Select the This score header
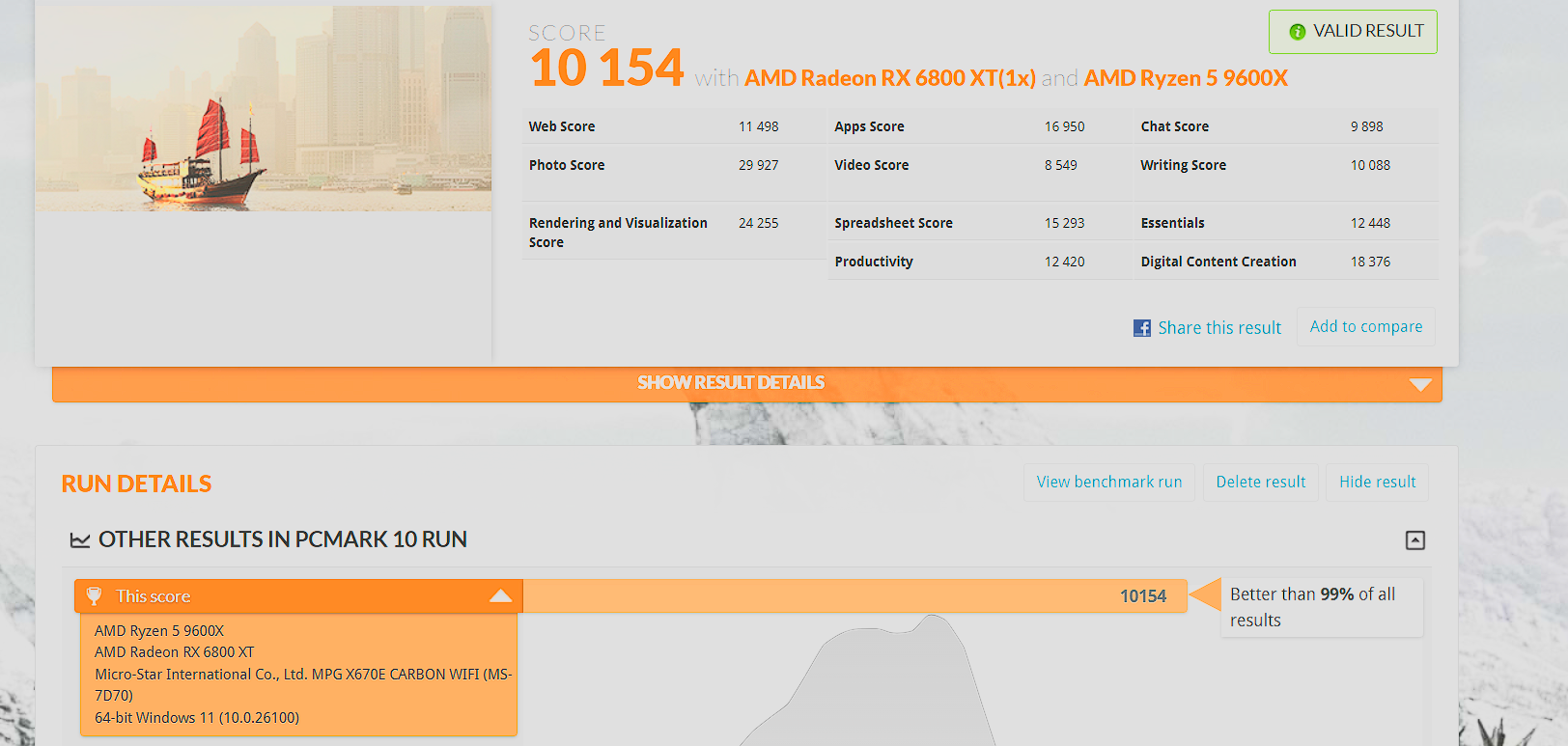 [x=298, y=596]
